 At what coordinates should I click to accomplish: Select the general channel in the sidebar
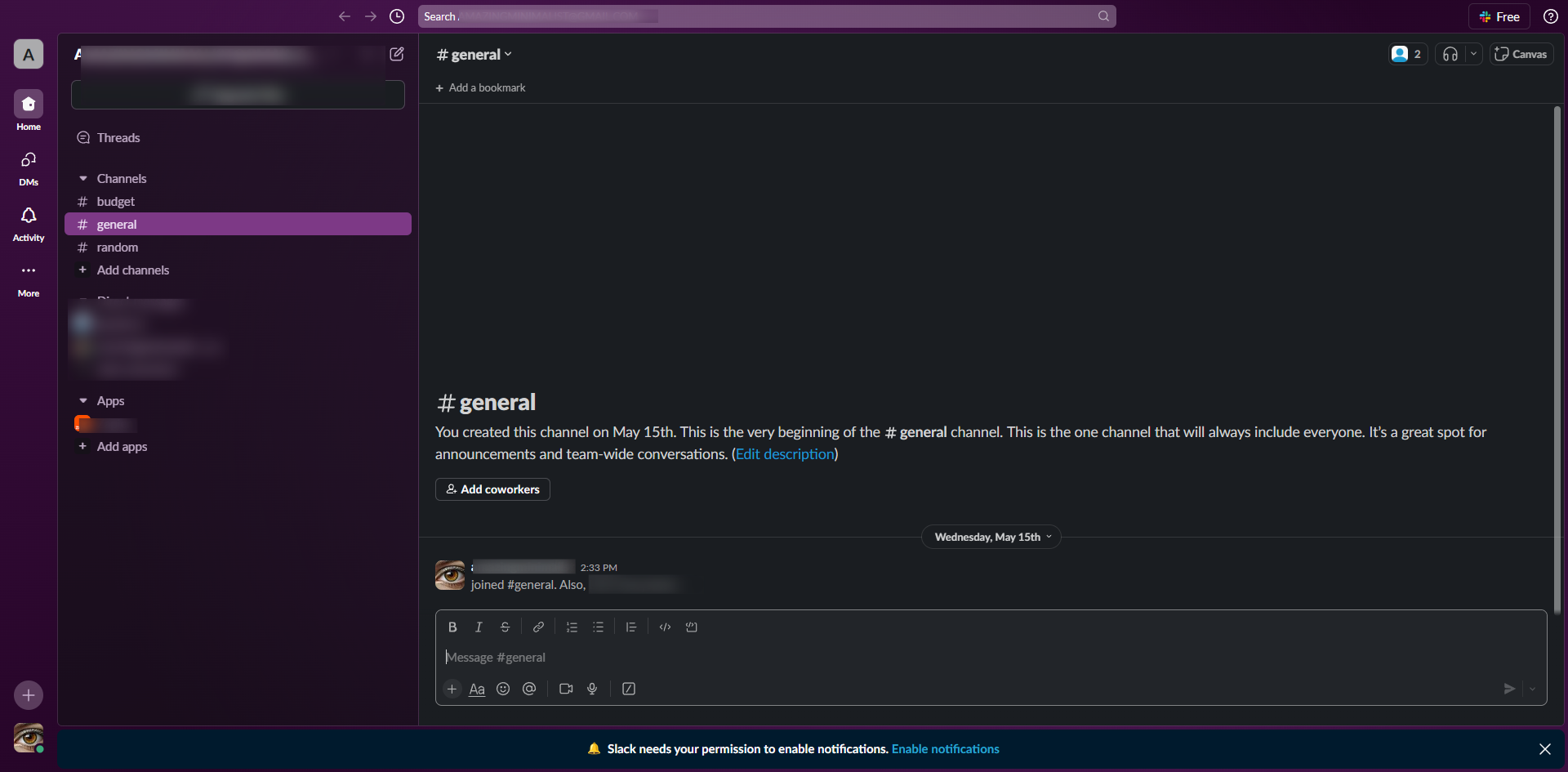238,224
